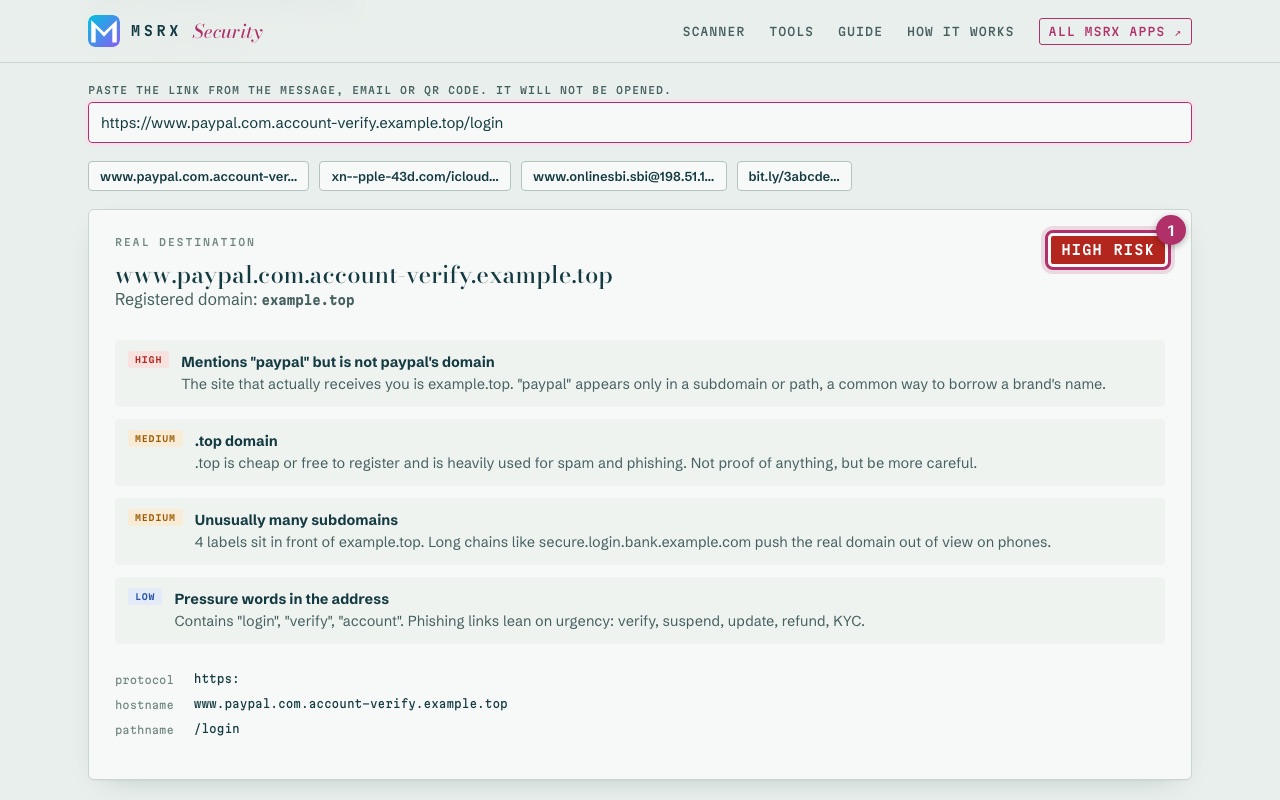Select the xn--pple-43d.com/icloud example chip
Image resolution: width=1280 pixels, height=800 pixels.
[415, 176]
